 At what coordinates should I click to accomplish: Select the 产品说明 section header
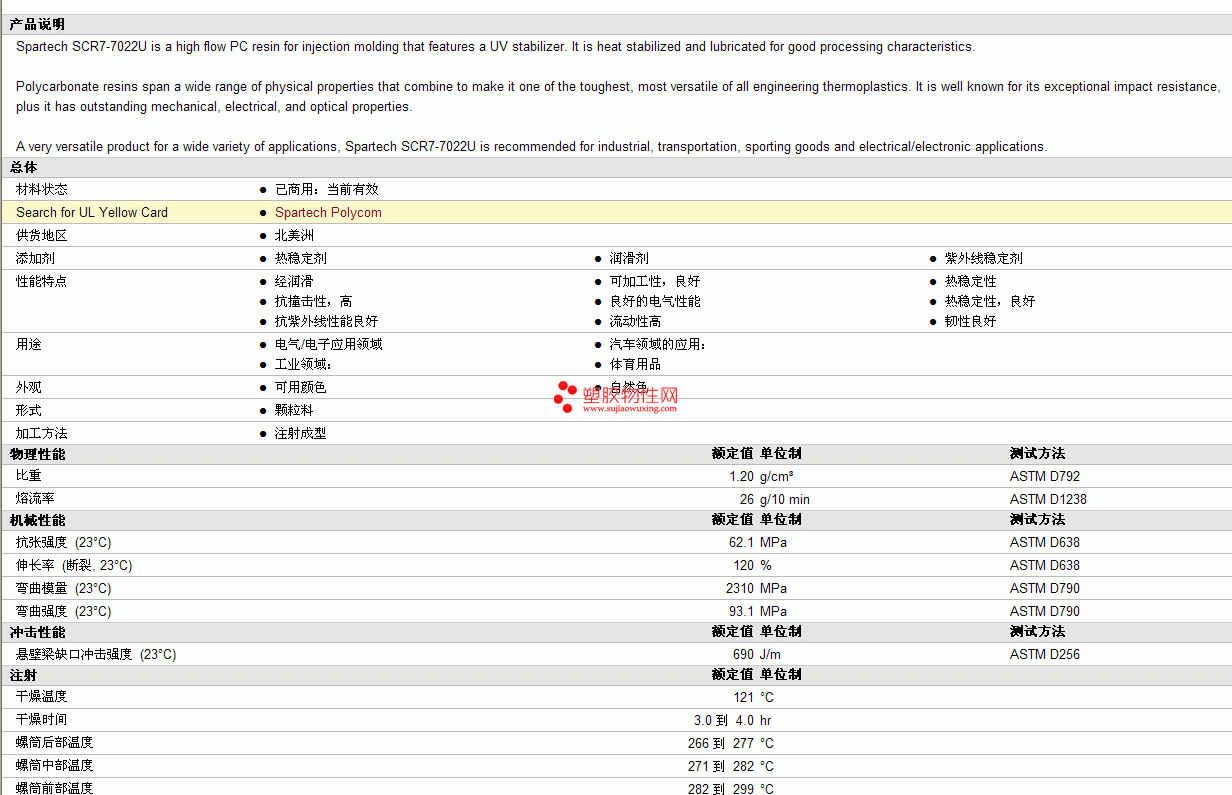37,24
